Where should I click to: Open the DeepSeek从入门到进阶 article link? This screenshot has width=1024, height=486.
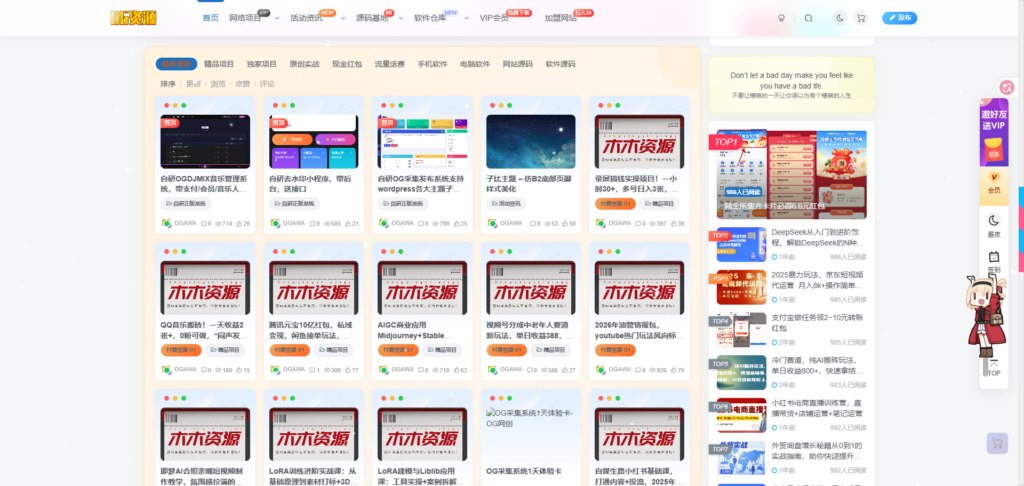(817, 237)
